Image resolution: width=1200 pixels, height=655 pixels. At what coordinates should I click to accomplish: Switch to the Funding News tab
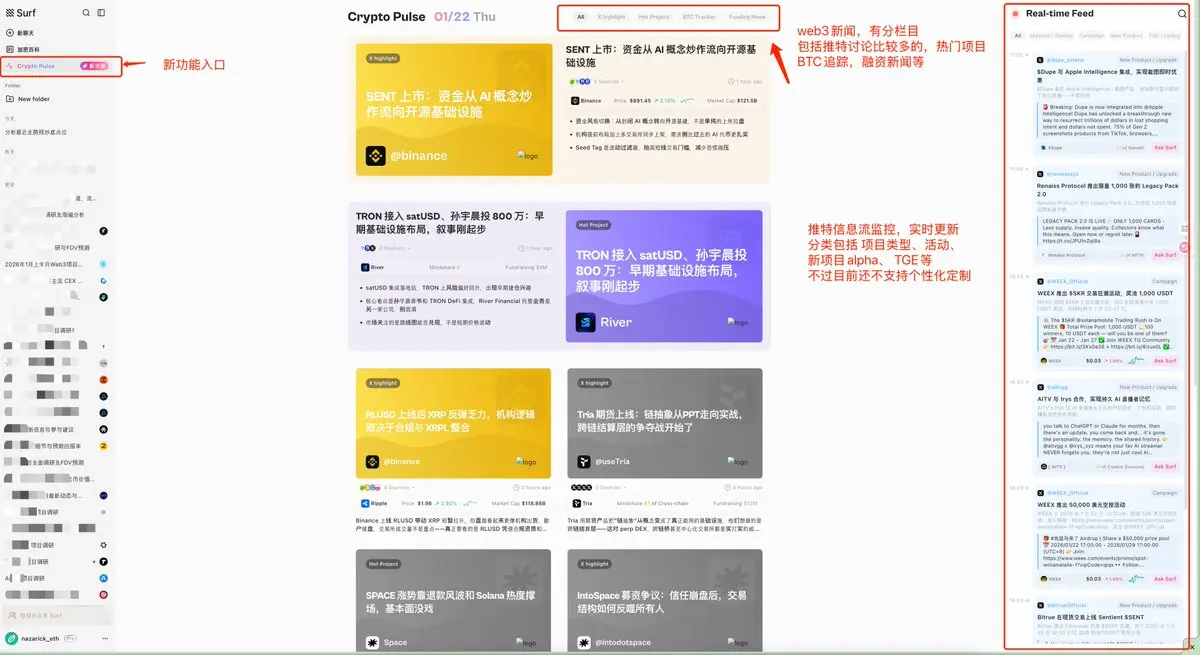(x=747, y=17)
